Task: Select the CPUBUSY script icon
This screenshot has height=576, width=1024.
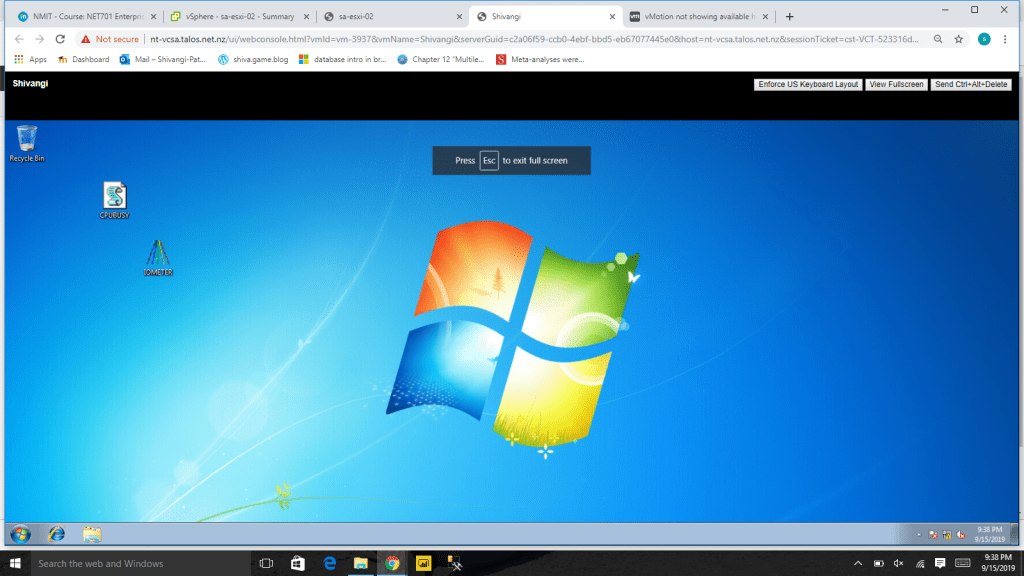Action: 115,197
